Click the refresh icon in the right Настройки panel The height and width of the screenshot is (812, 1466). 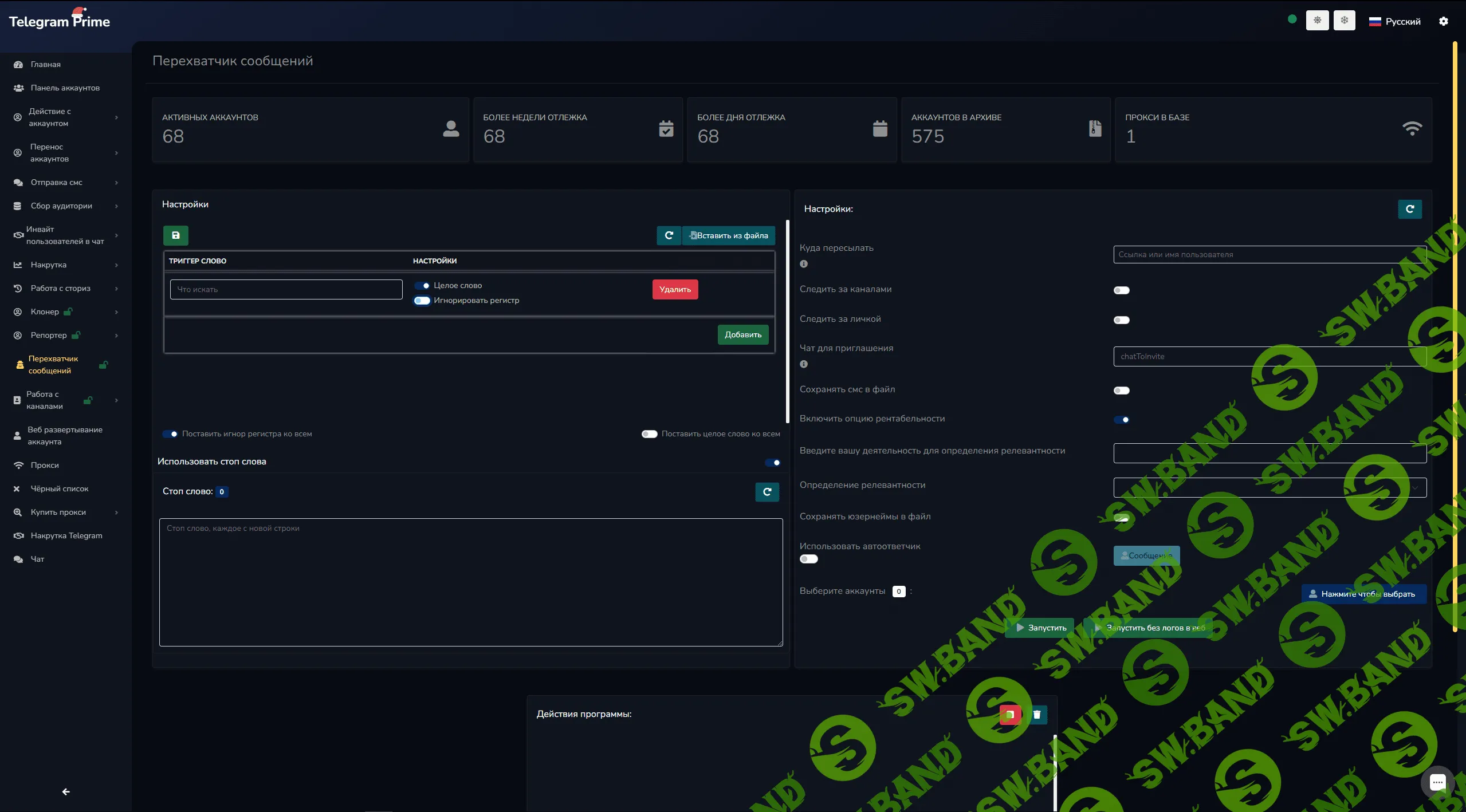1410,209
